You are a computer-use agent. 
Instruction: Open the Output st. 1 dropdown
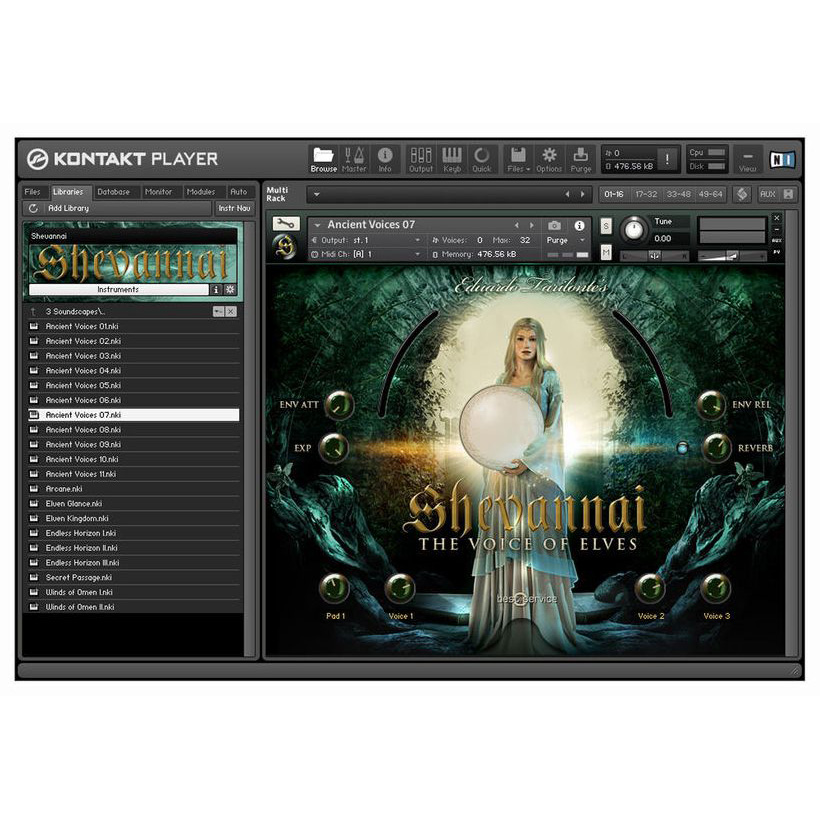417,240
